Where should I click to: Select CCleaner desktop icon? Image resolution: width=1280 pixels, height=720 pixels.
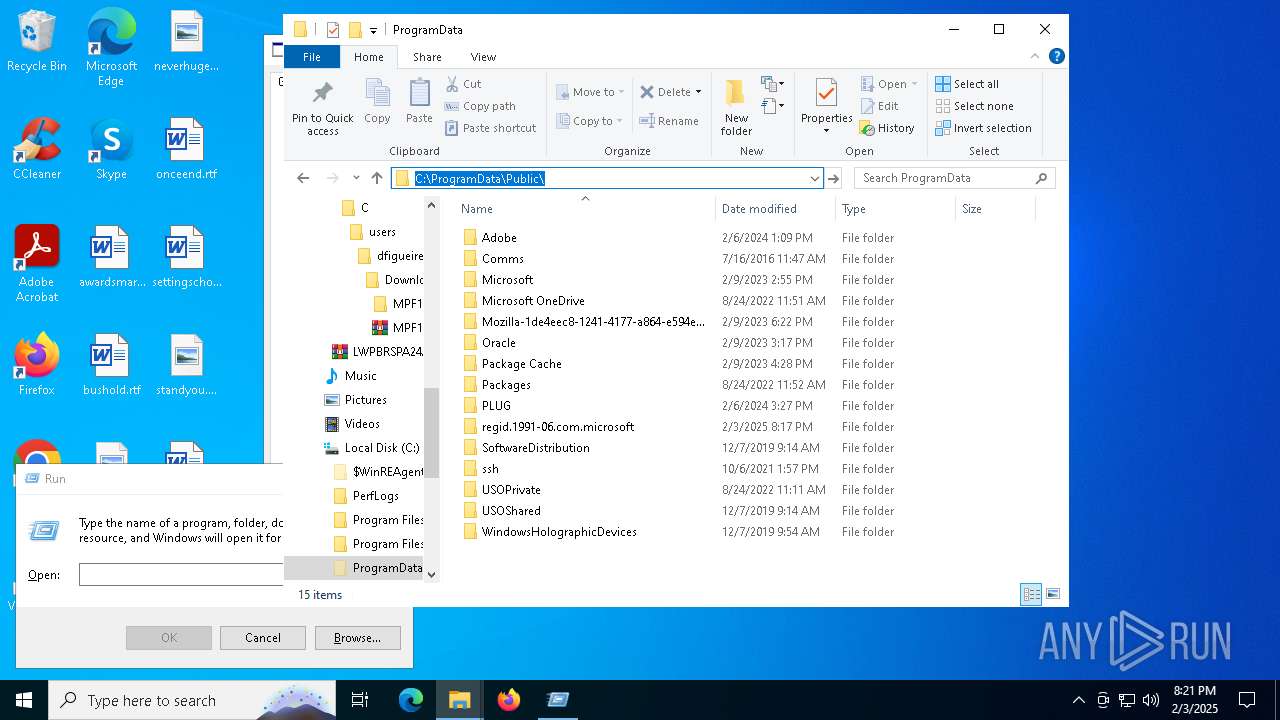[37, 149]
